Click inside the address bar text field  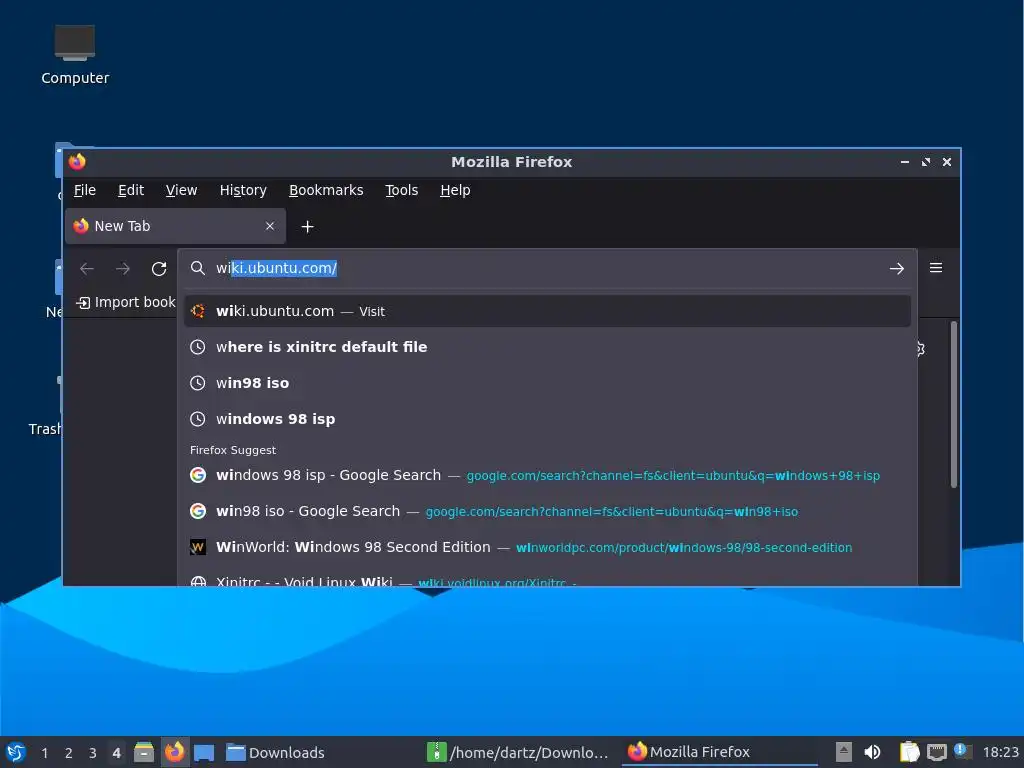point(549,268)
